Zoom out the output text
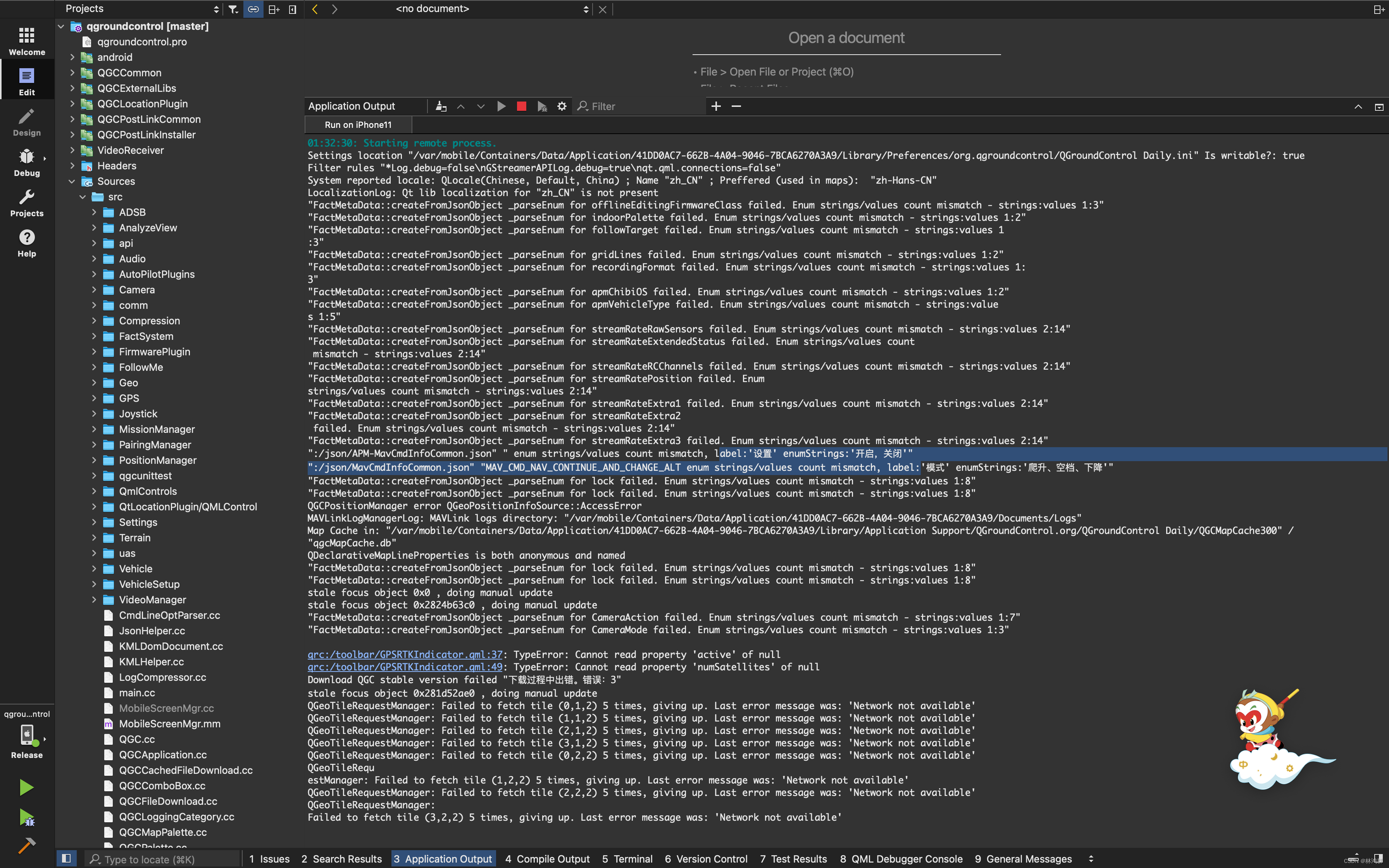Screen dimensions: 1389x868 point(736,106)
